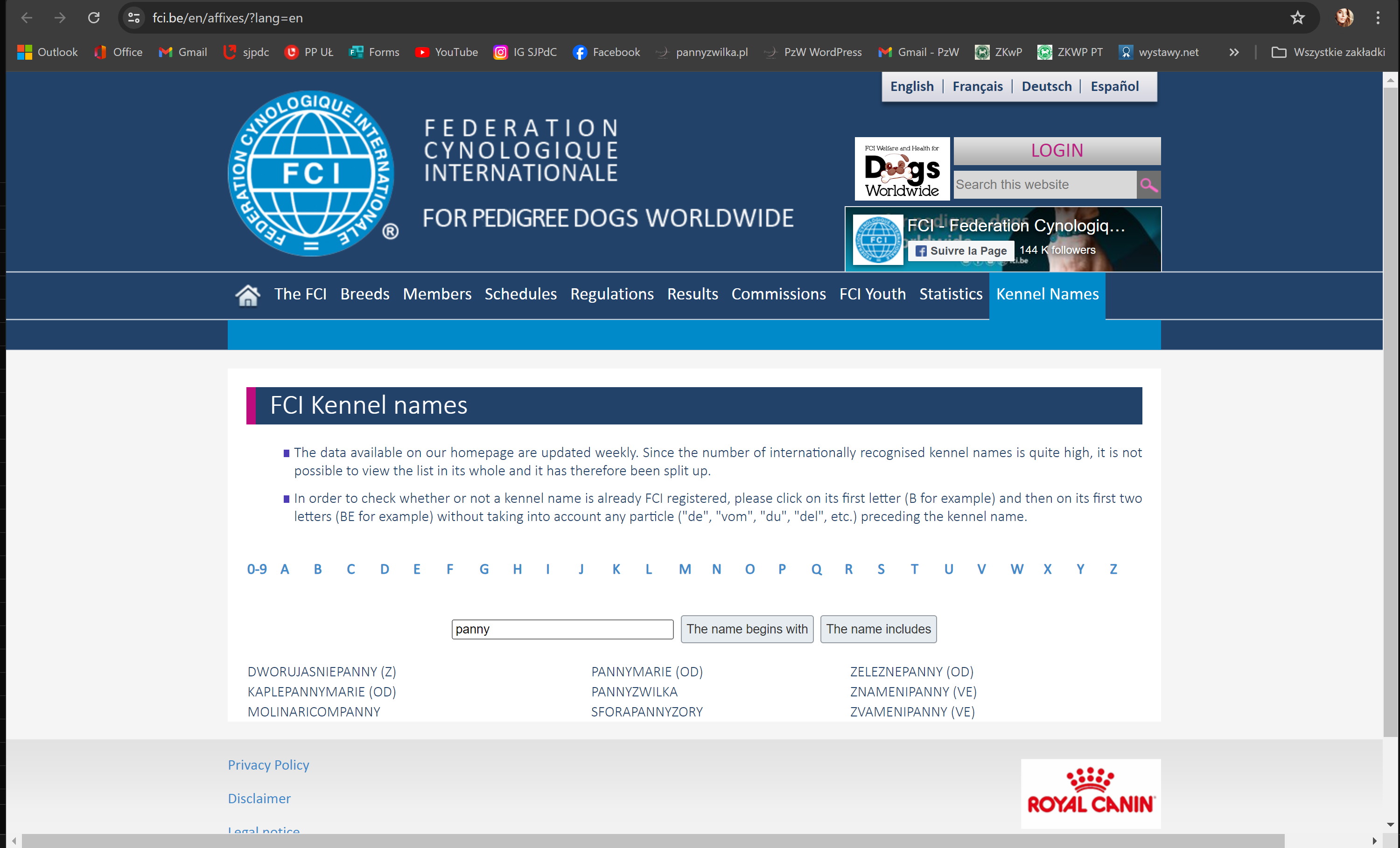This screenshot has width=1400, height=848.
Task: Open the Chrome profile avatar menu
Action: tap(1344, 18)
